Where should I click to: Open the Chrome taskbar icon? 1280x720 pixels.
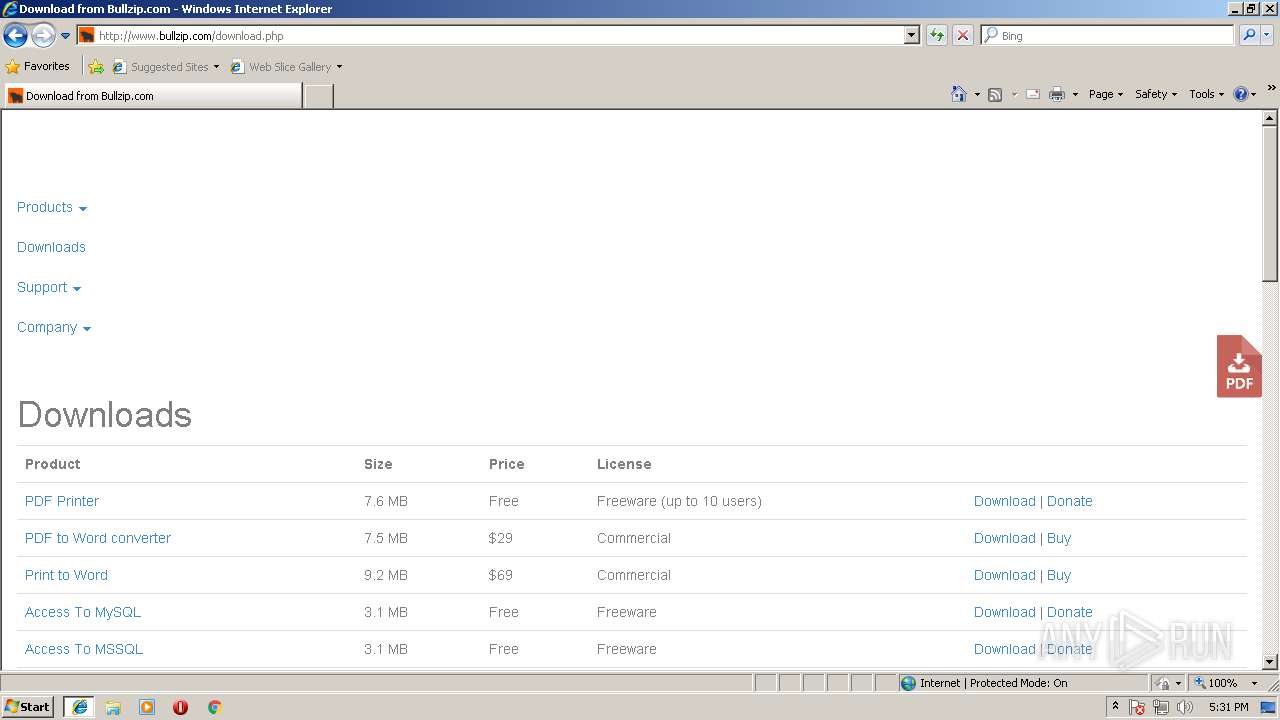214,707
